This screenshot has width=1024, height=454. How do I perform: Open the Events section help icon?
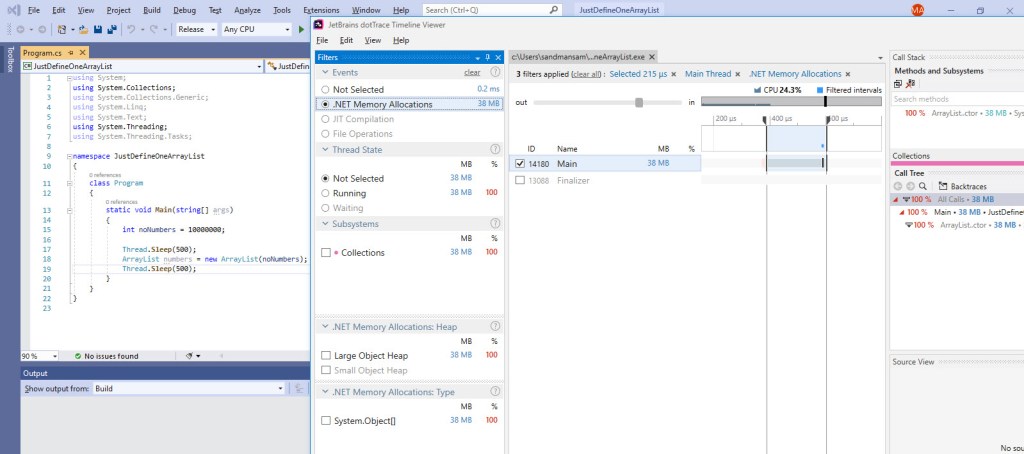496,73
